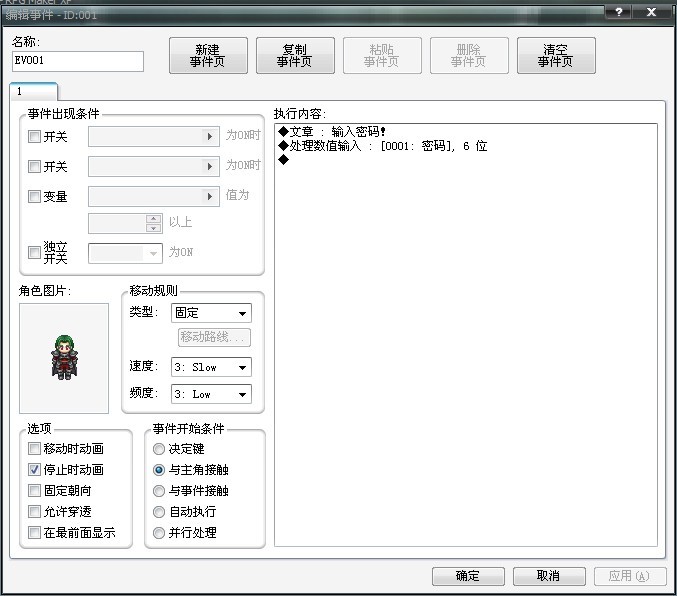Open the 类型 dropdown showing 固定
This screenshot has width=677, height=596.
(x=211, y=313)
